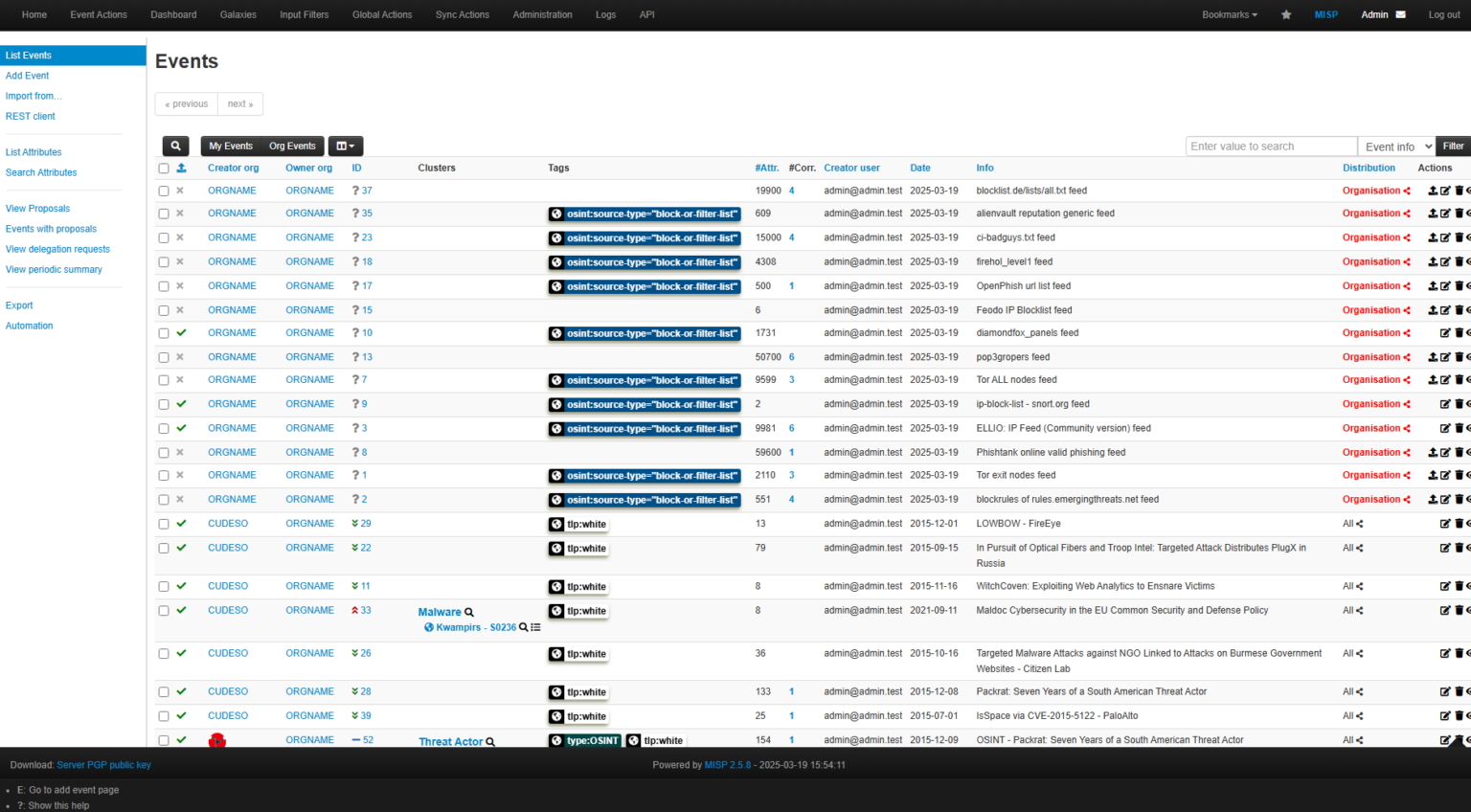Open the Event Actions menu
The image size is (1471, 812).
click(98, 14)
